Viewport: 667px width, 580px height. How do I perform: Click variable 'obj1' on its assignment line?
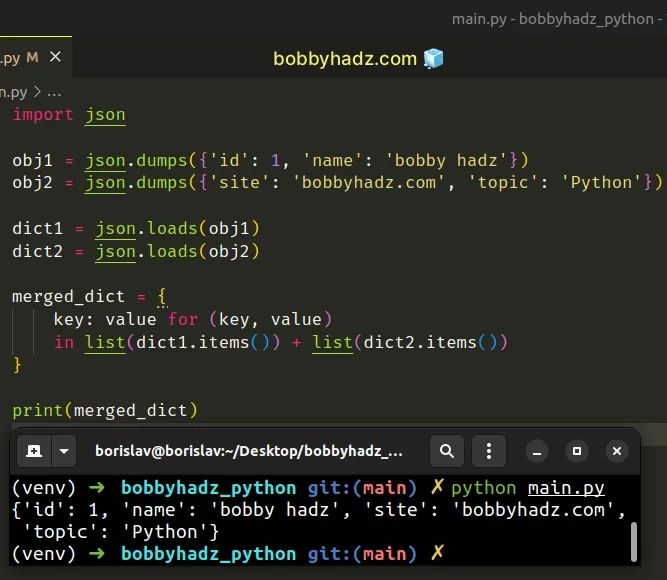[32, 160]
